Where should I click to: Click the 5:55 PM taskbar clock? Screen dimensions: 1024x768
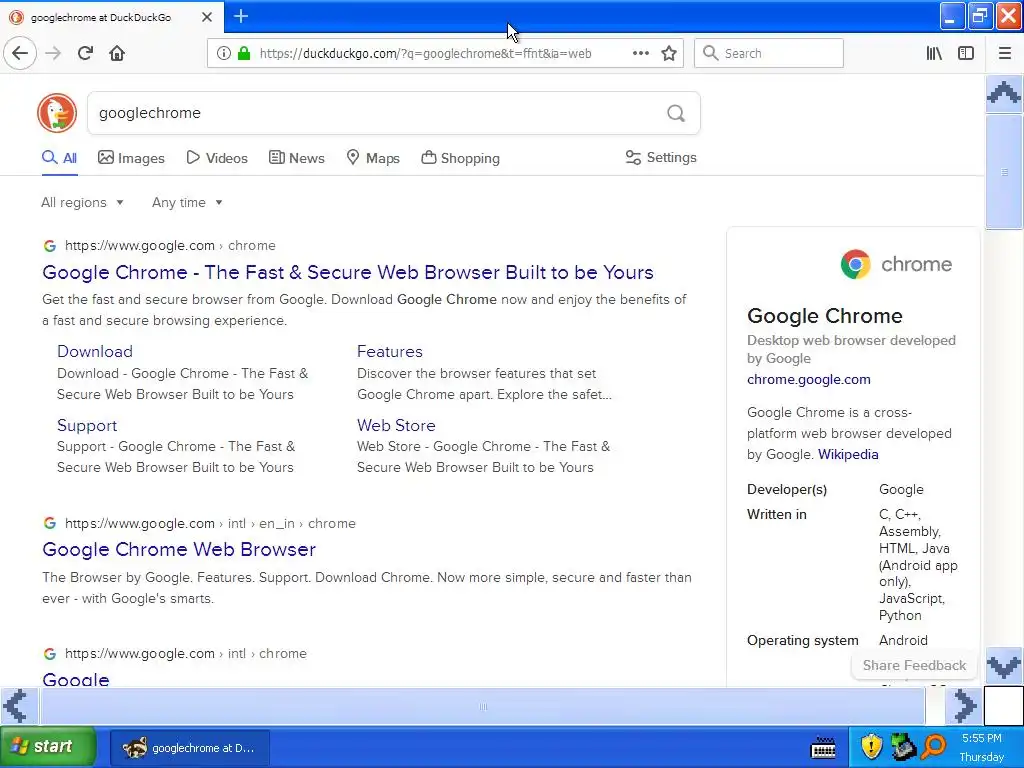(982, 738)
